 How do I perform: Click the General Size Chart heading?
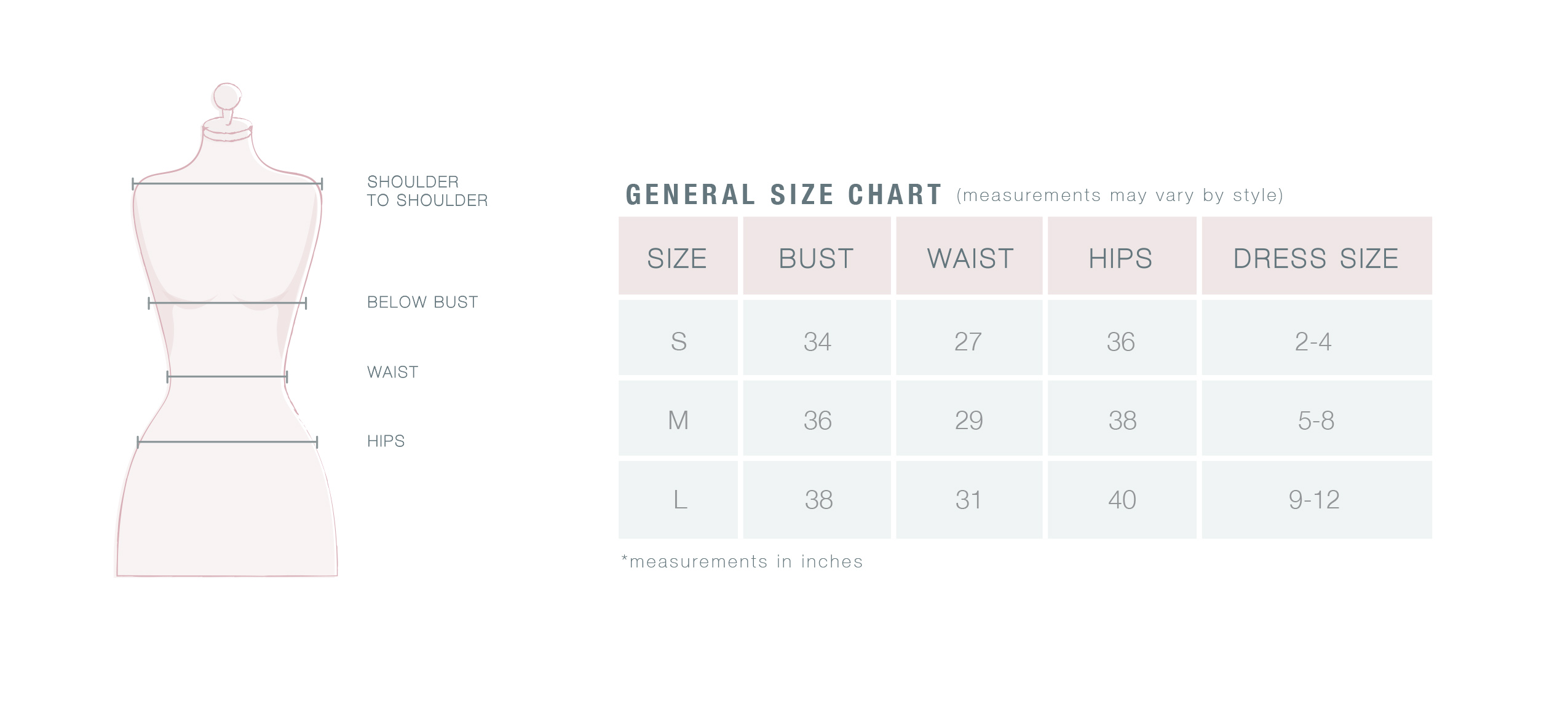[x=783, y=195]
